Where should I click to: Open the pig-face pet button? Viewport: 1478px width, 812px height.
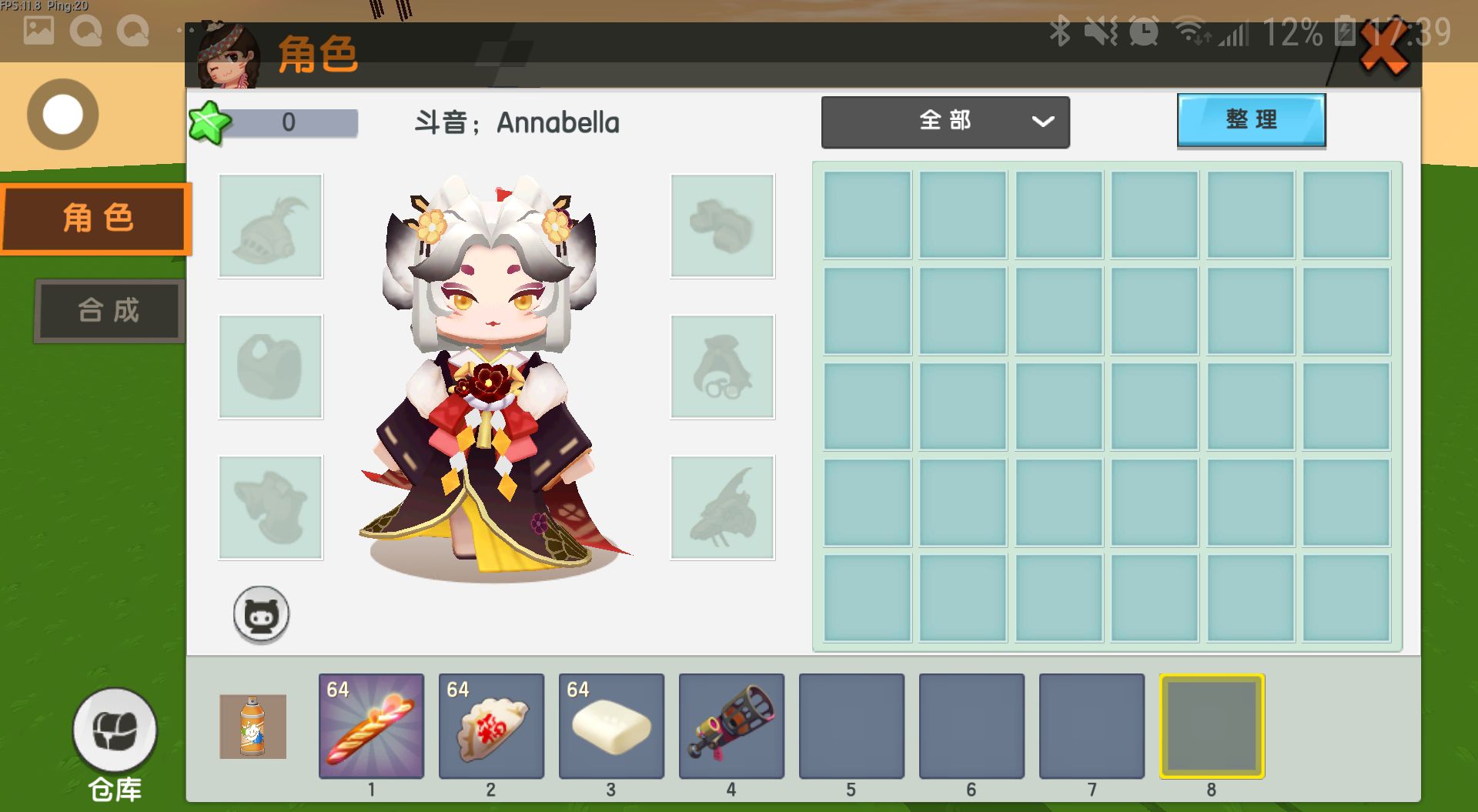[262, 614]
